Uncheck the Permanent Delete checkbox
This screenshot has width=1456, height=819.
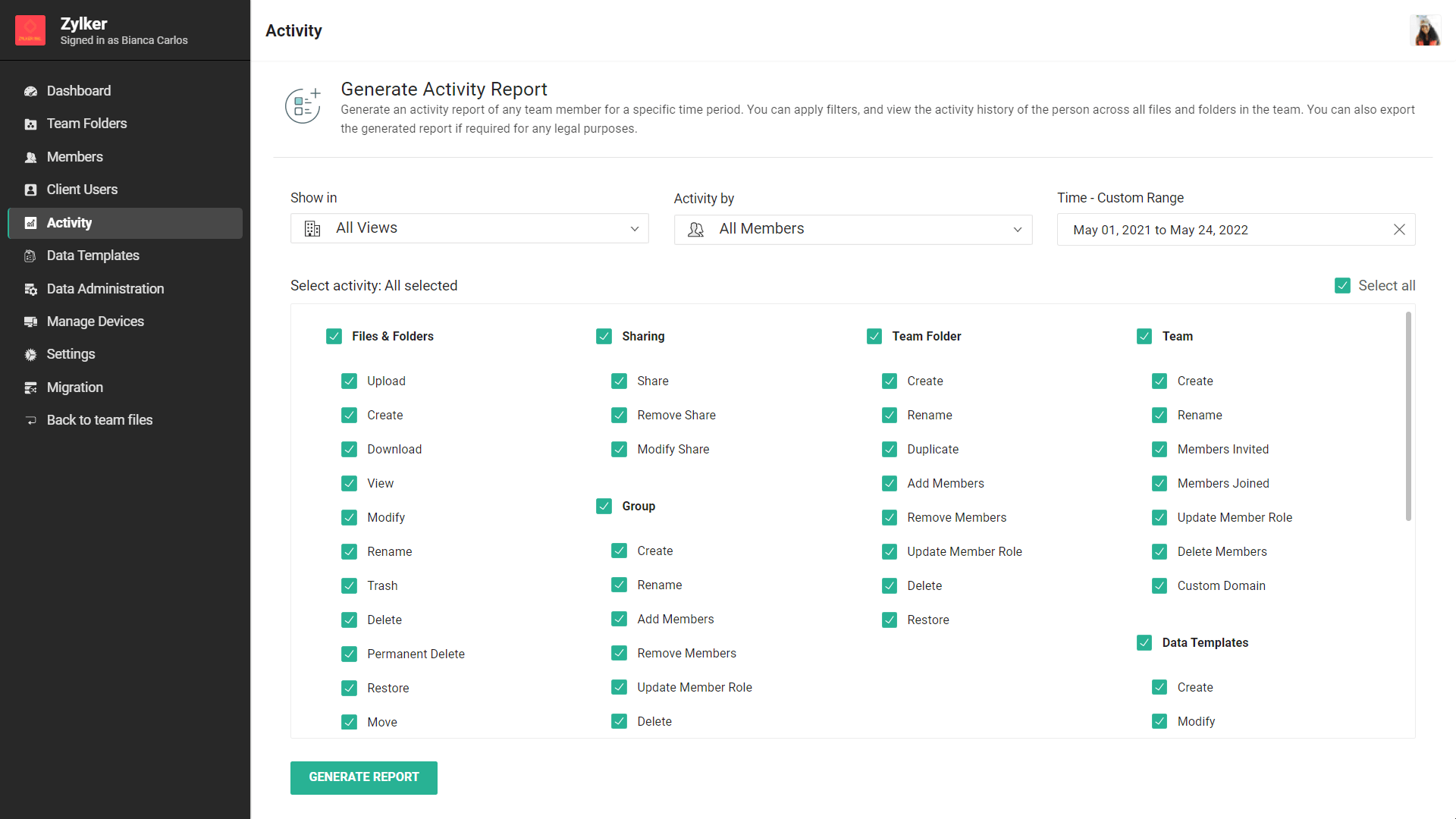pos(349,654)
